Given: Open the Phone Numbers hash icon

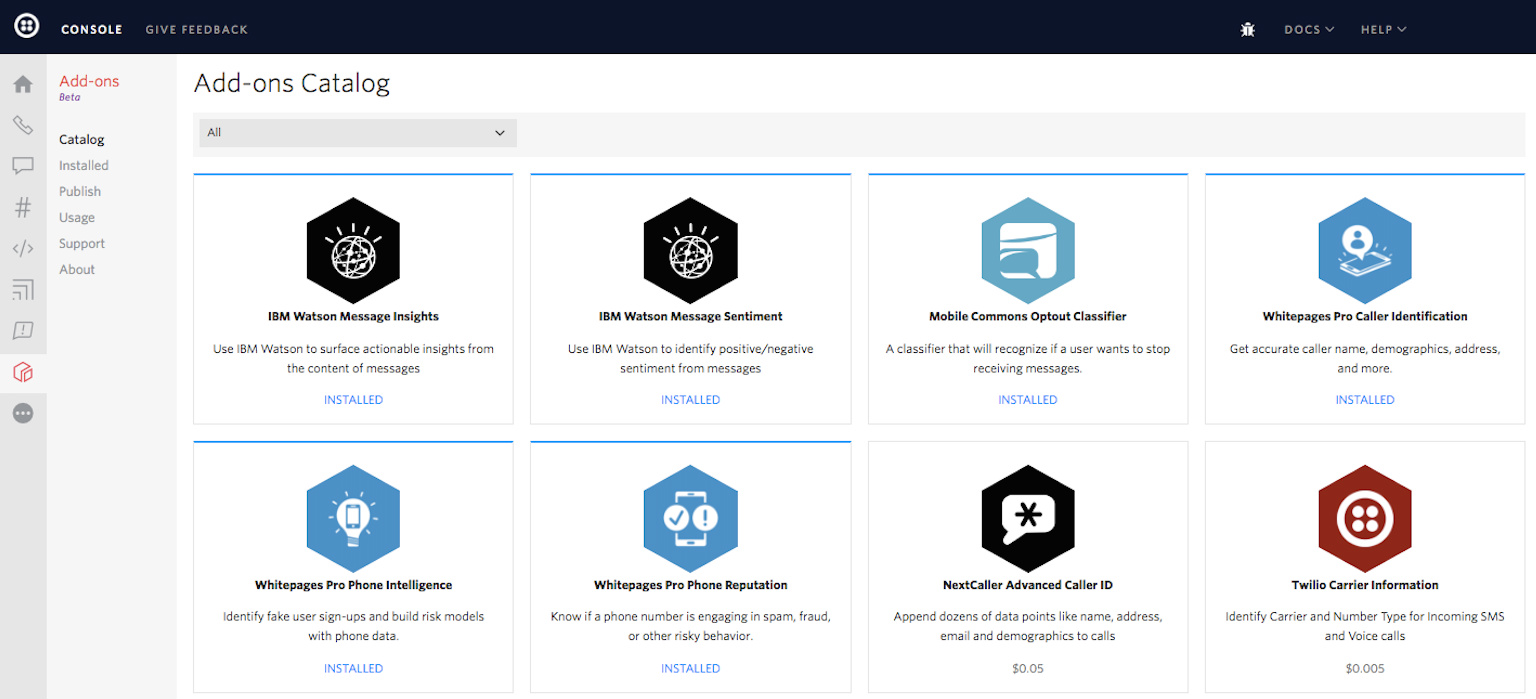Looking at the screenshot, I should 23,207.
